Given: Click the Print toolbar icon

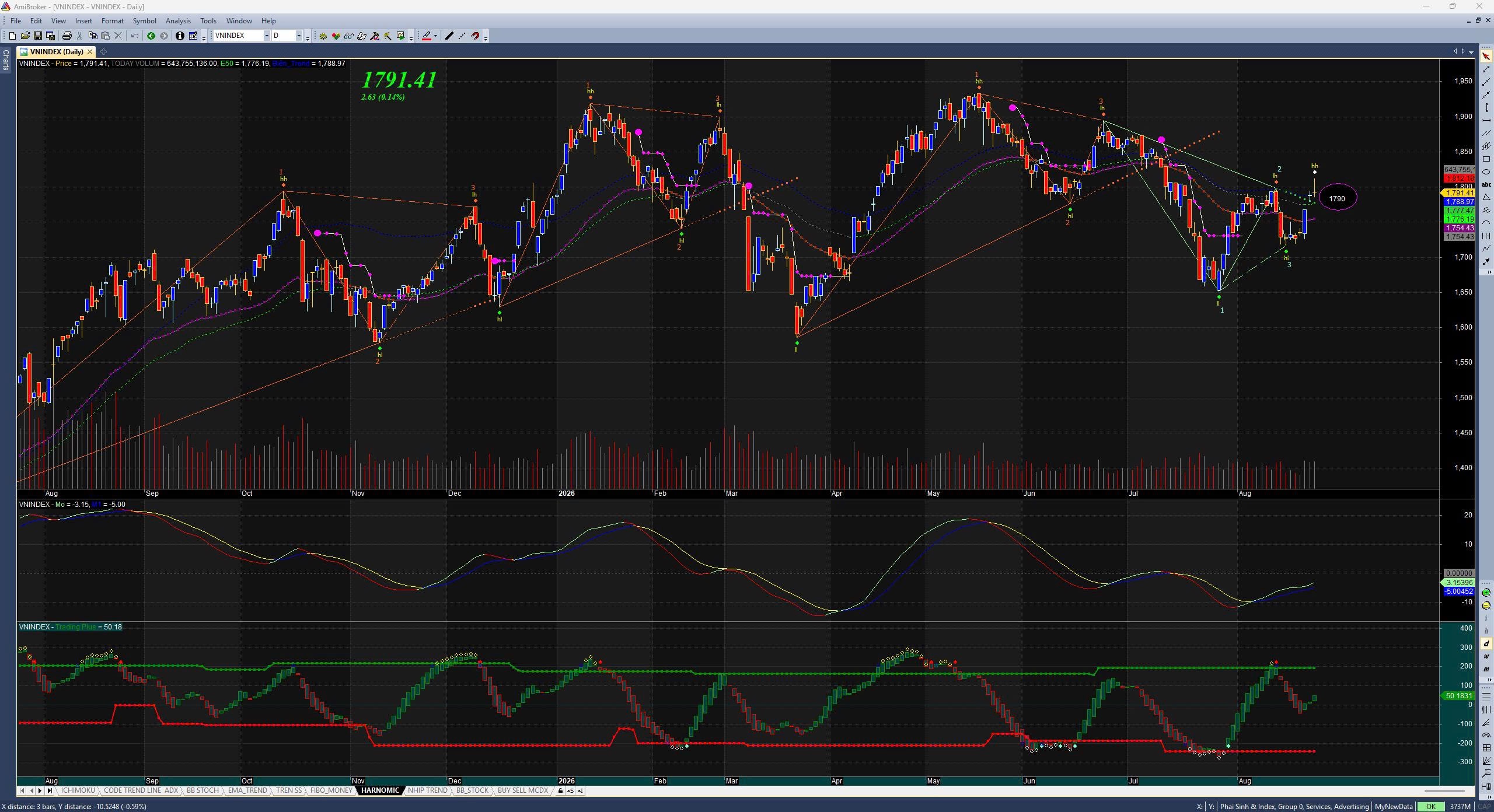Looking at the screenshot, I should (67, 36).
